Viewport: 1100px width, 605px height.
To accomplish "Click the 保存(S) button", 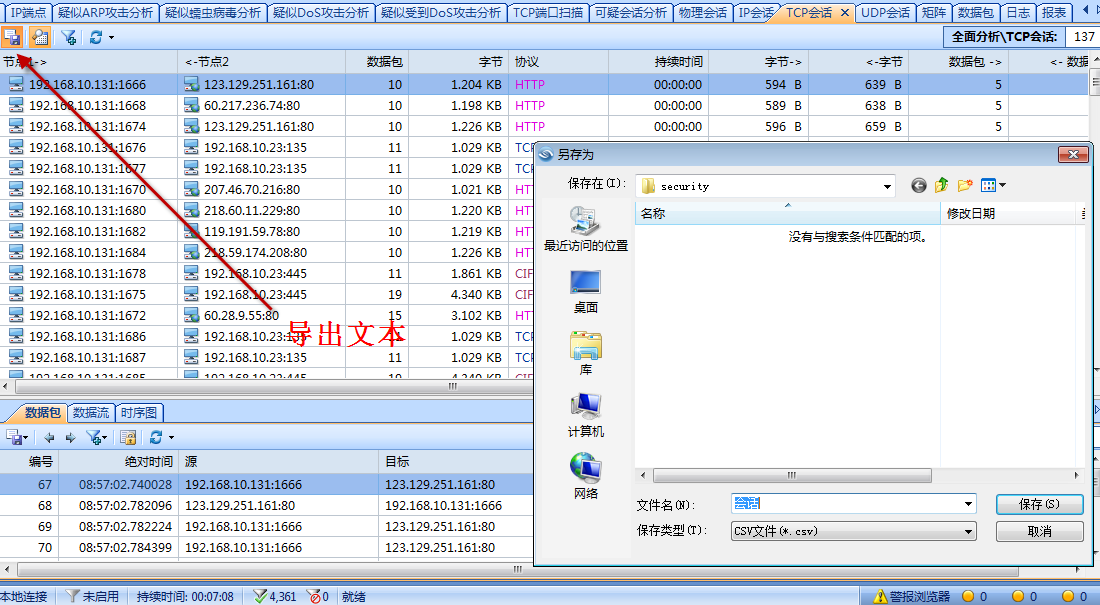I will coord(1039,505).
